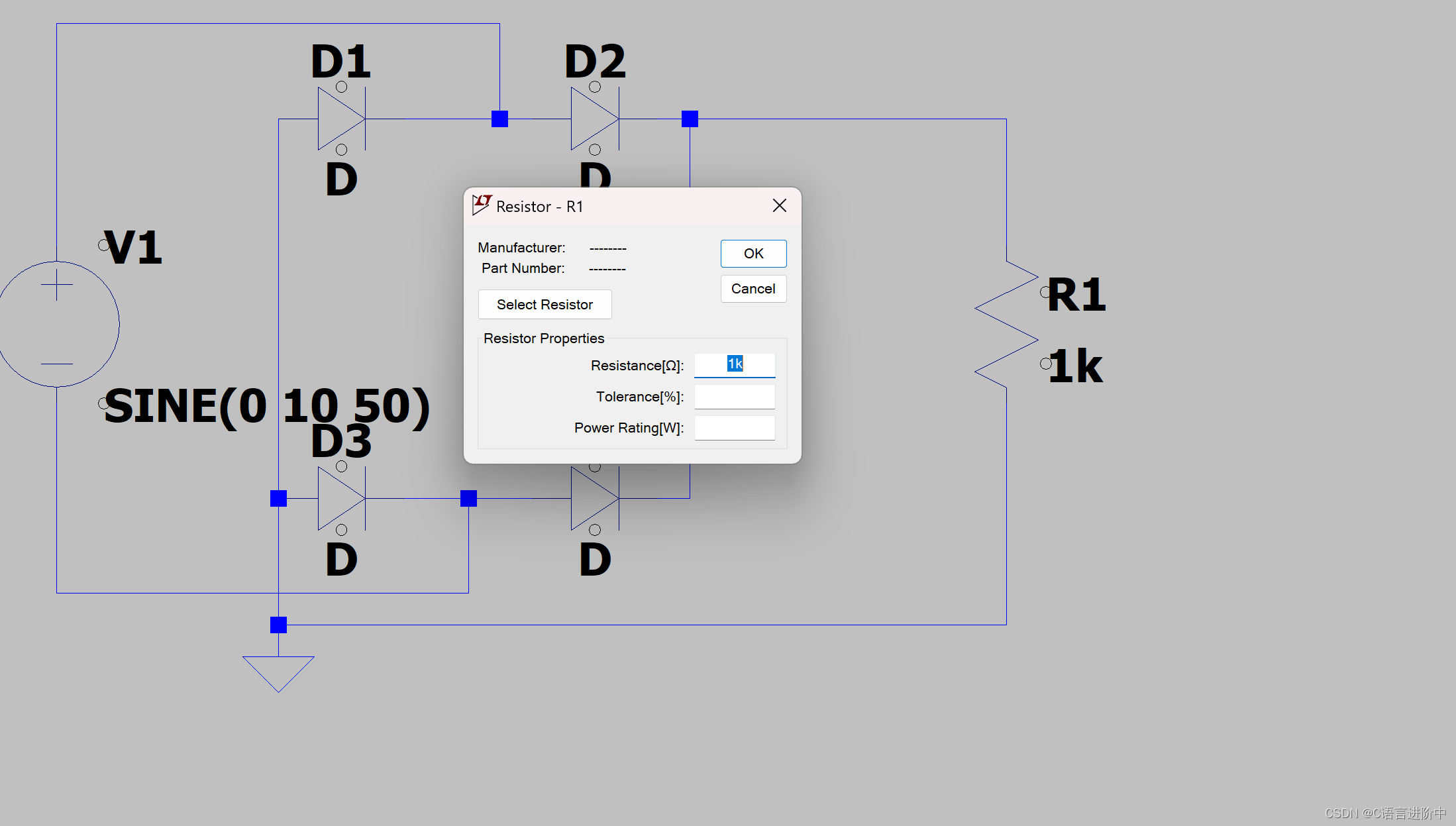
Task: Click the Select Resistor button
Action: pyautogui.click(x=545, y=304)
